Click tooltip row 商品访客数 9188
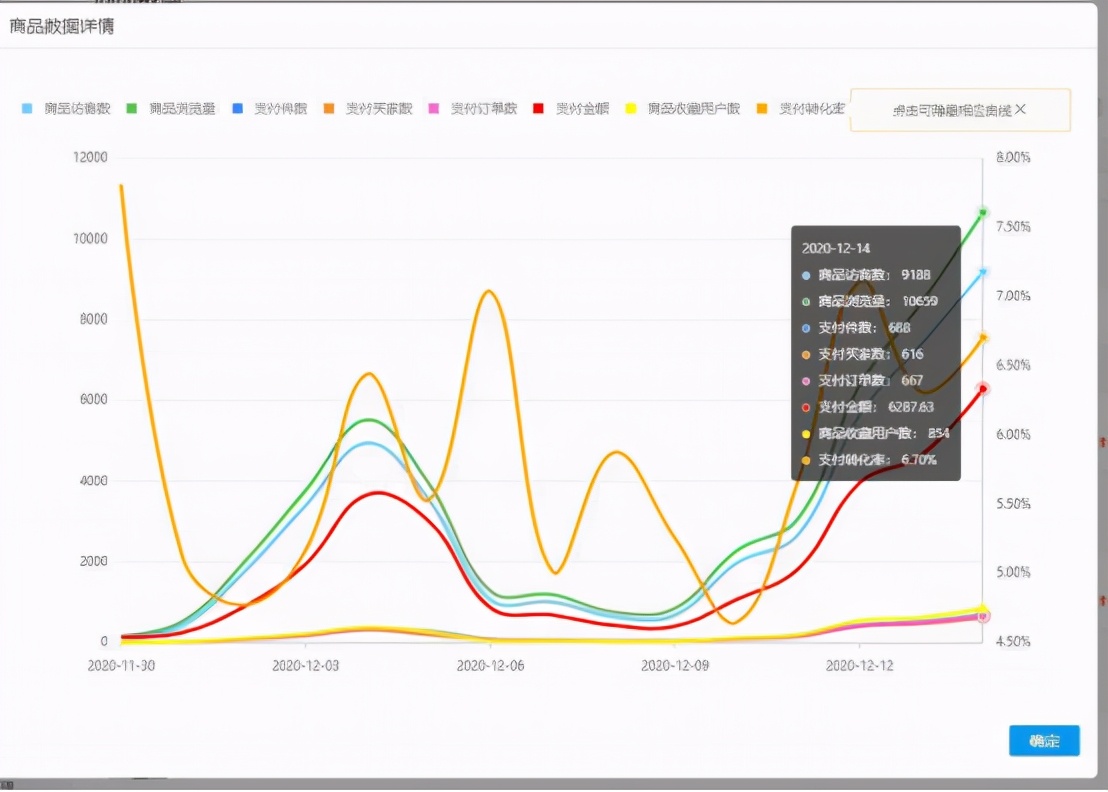This screenshot has width=1108, height=792. point(866,275)
